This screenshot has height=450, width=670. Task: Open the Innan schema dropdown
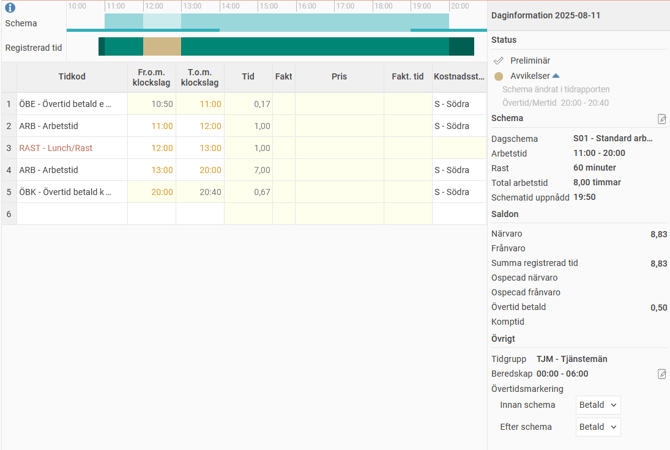click(x=598, y=405)
